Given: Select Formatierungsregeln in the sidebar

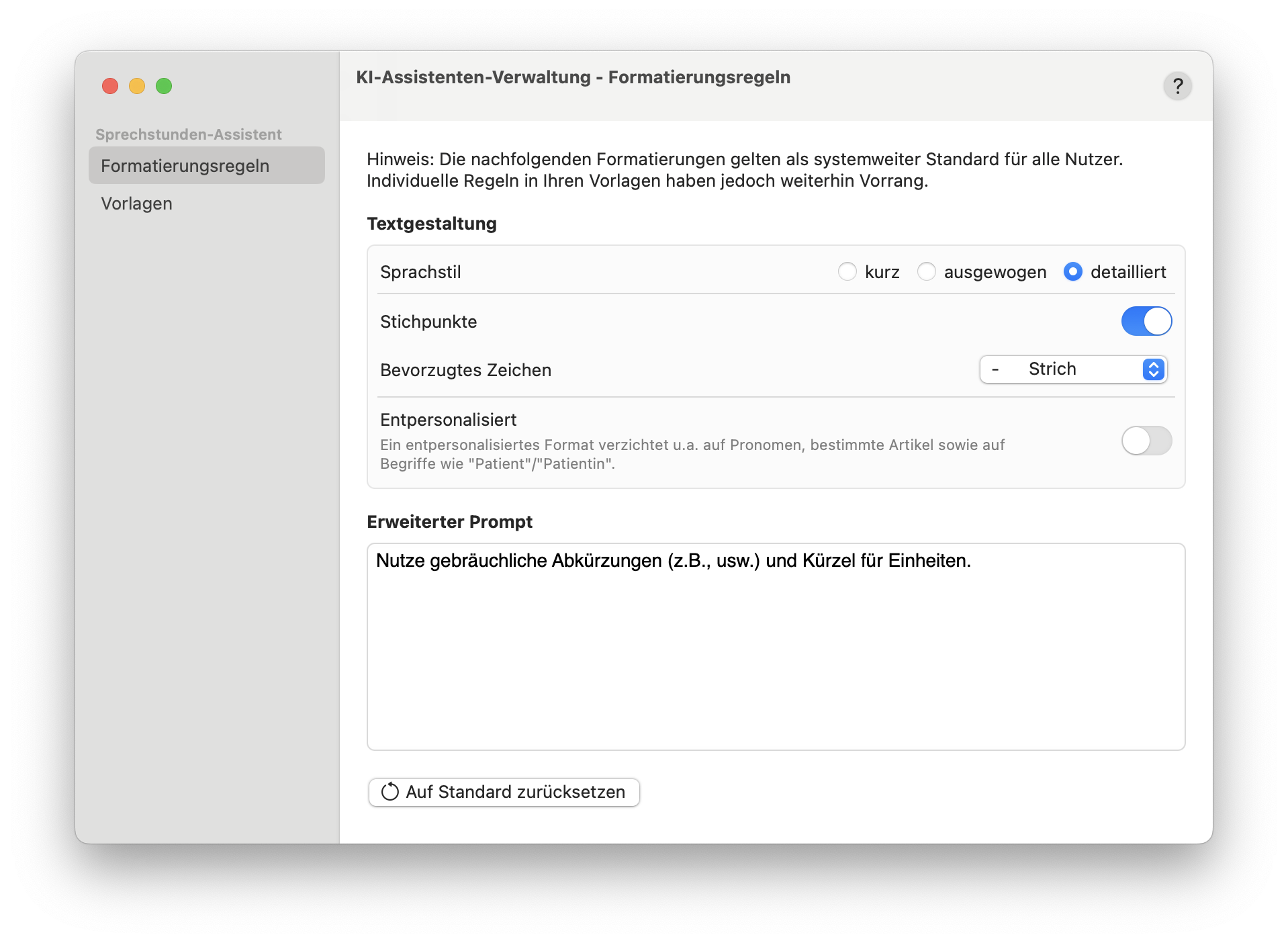Looking at the screenshot, I should [x=207, y=166].
